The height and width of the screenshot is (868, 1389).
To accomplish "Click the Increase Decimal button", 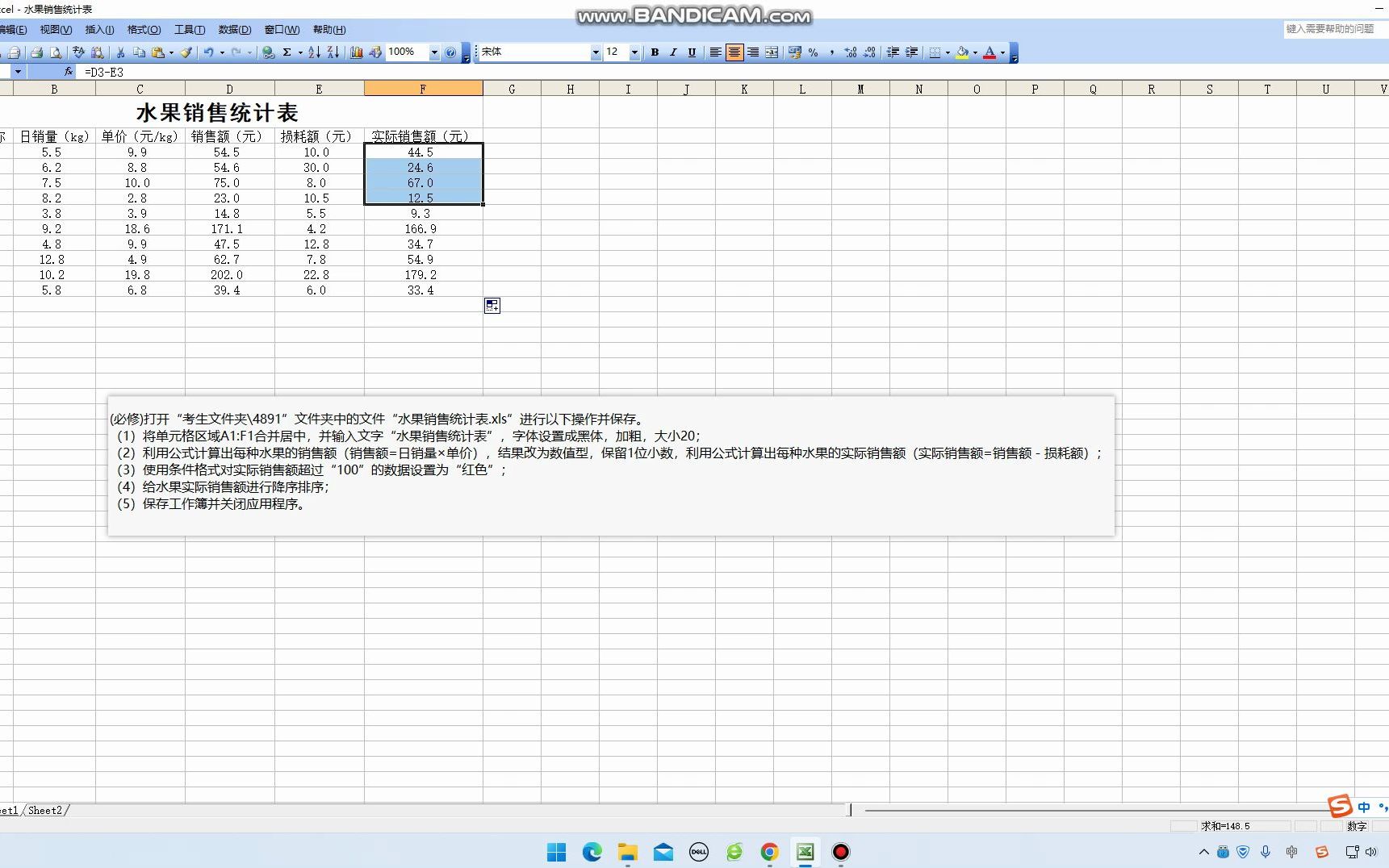I will coord(851,52).
